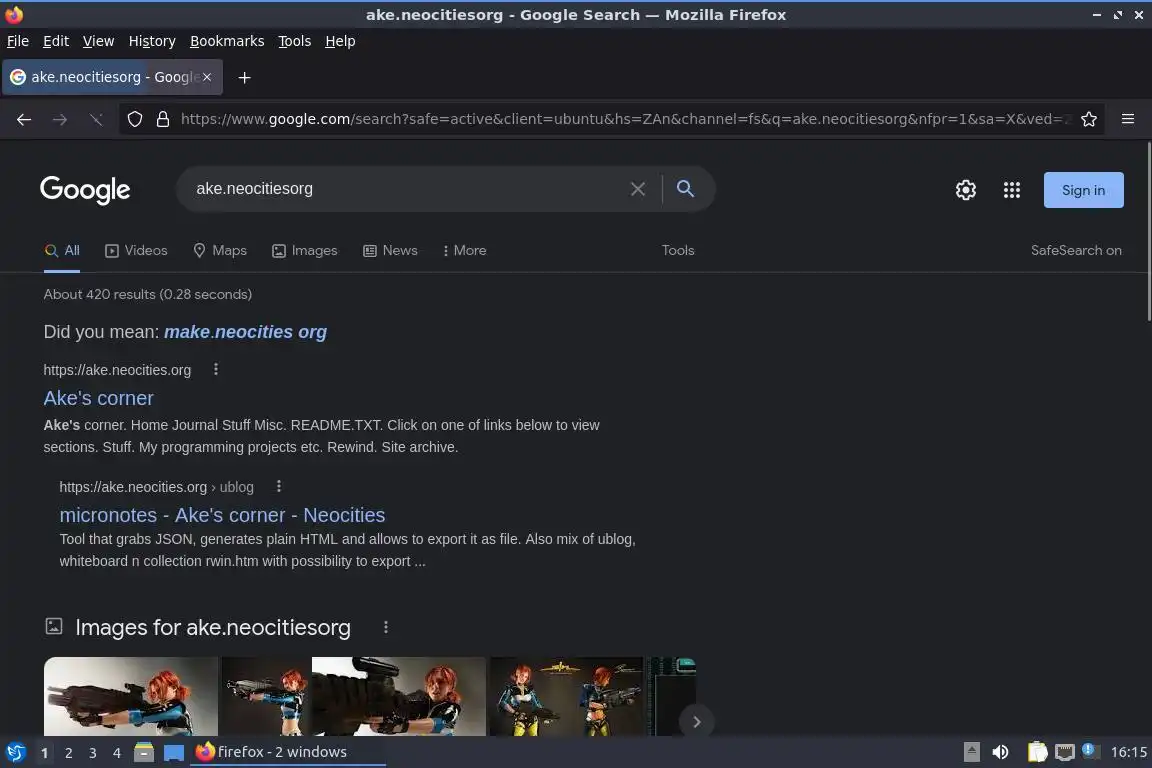This screenshot has height=768, width=1152.
Task: Switch to workspace 2
Action: tap(68, 753)
